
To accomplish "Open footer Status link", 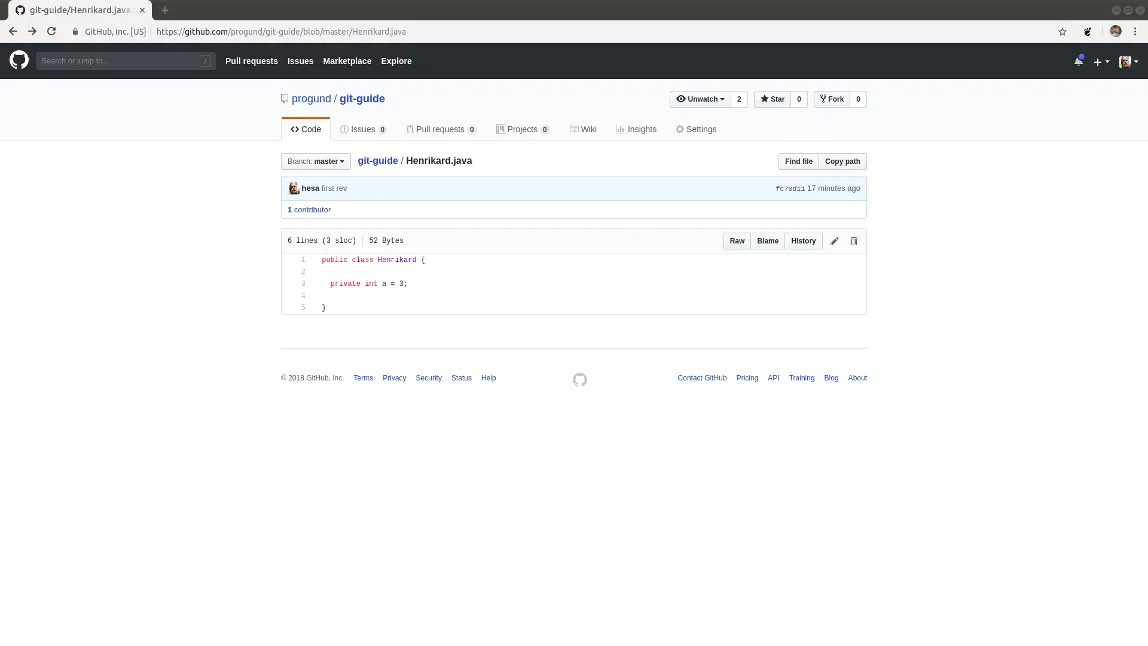I will point(461,378).
